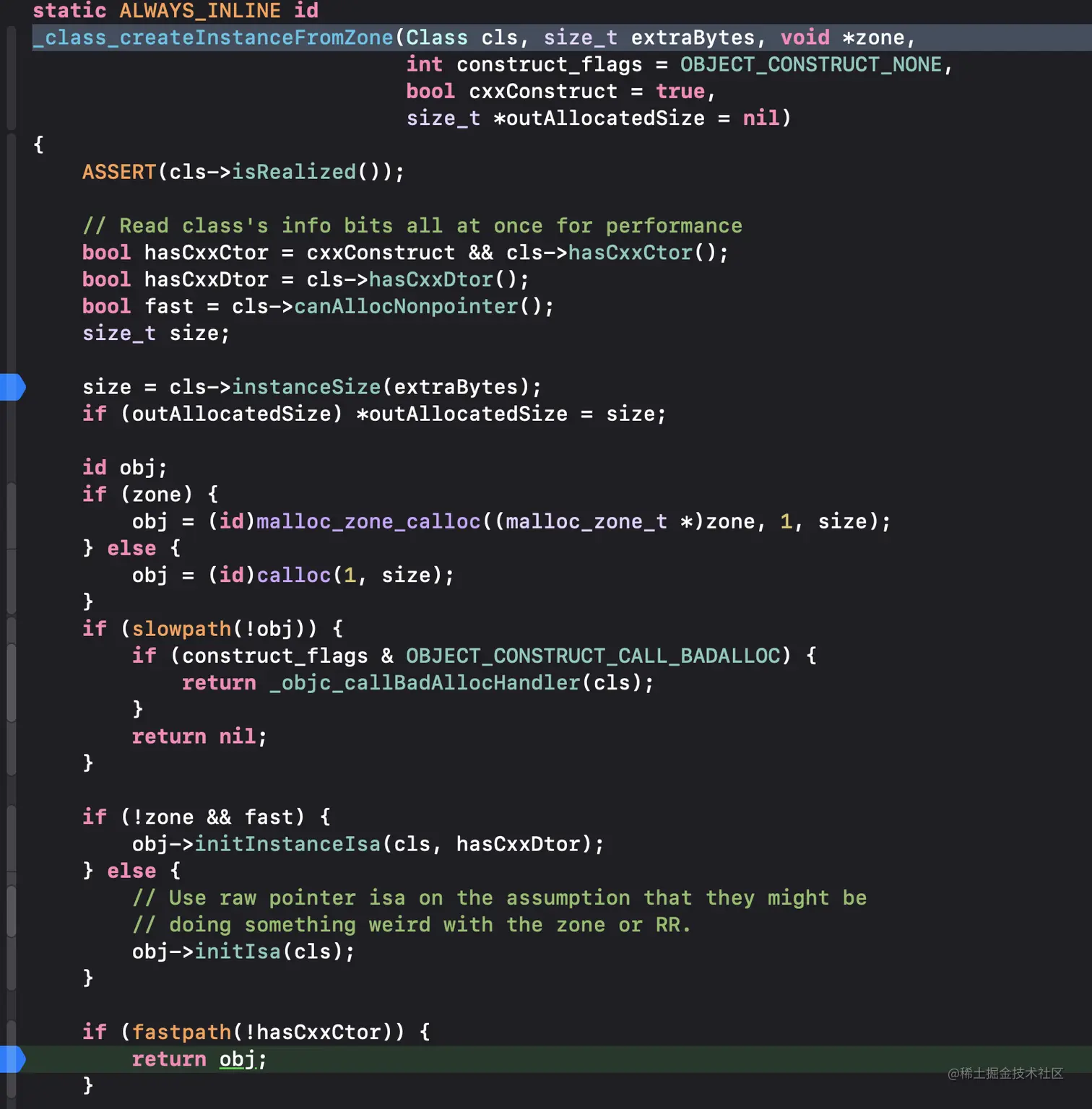Click the canAllocNonpointer() method call
The width and height of the screenshot is (1092, 1109).
coord(418,306)
